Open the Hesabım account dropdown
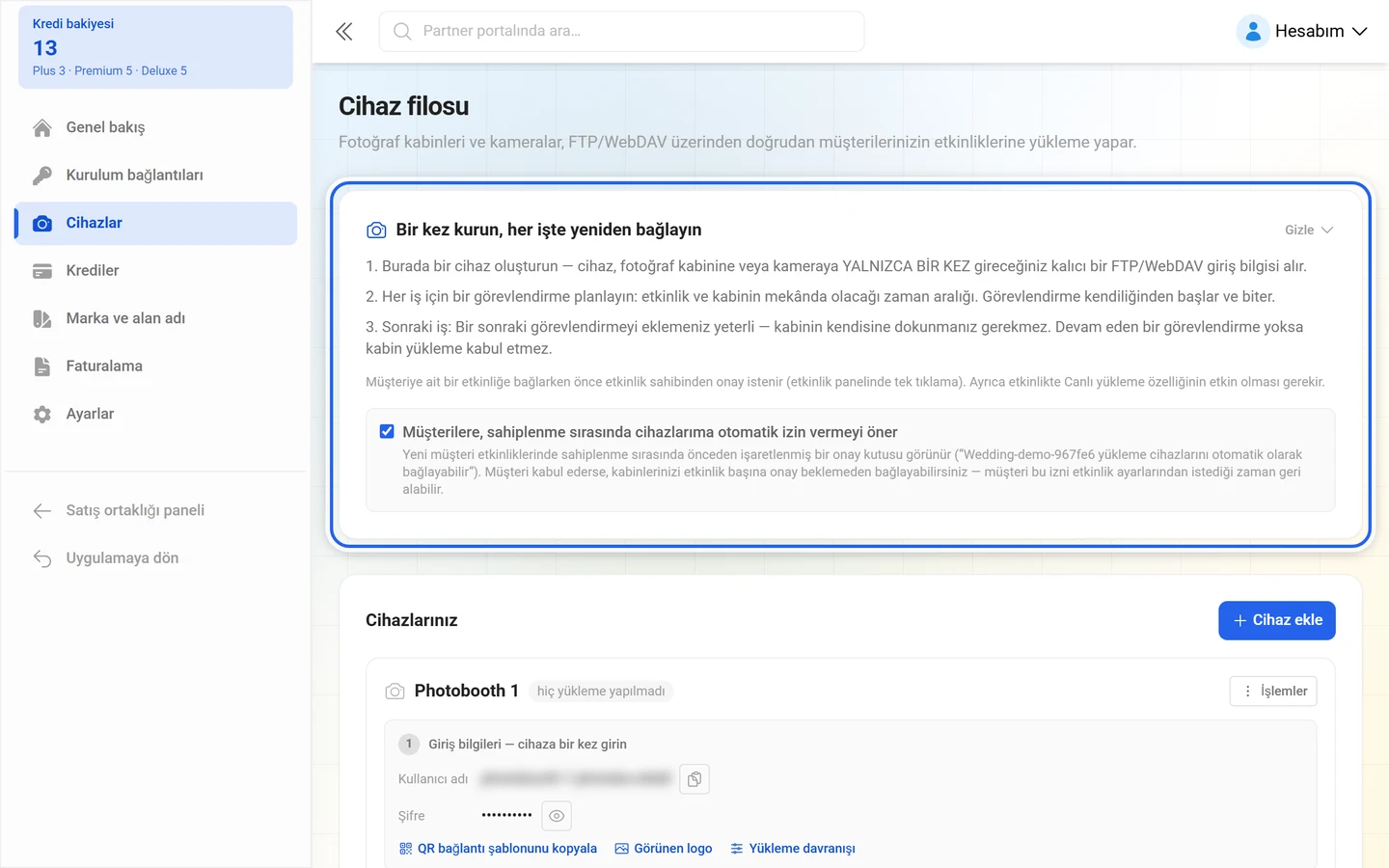The height and width of the screenshot is (868, 1389). [x=1303, y=32]
